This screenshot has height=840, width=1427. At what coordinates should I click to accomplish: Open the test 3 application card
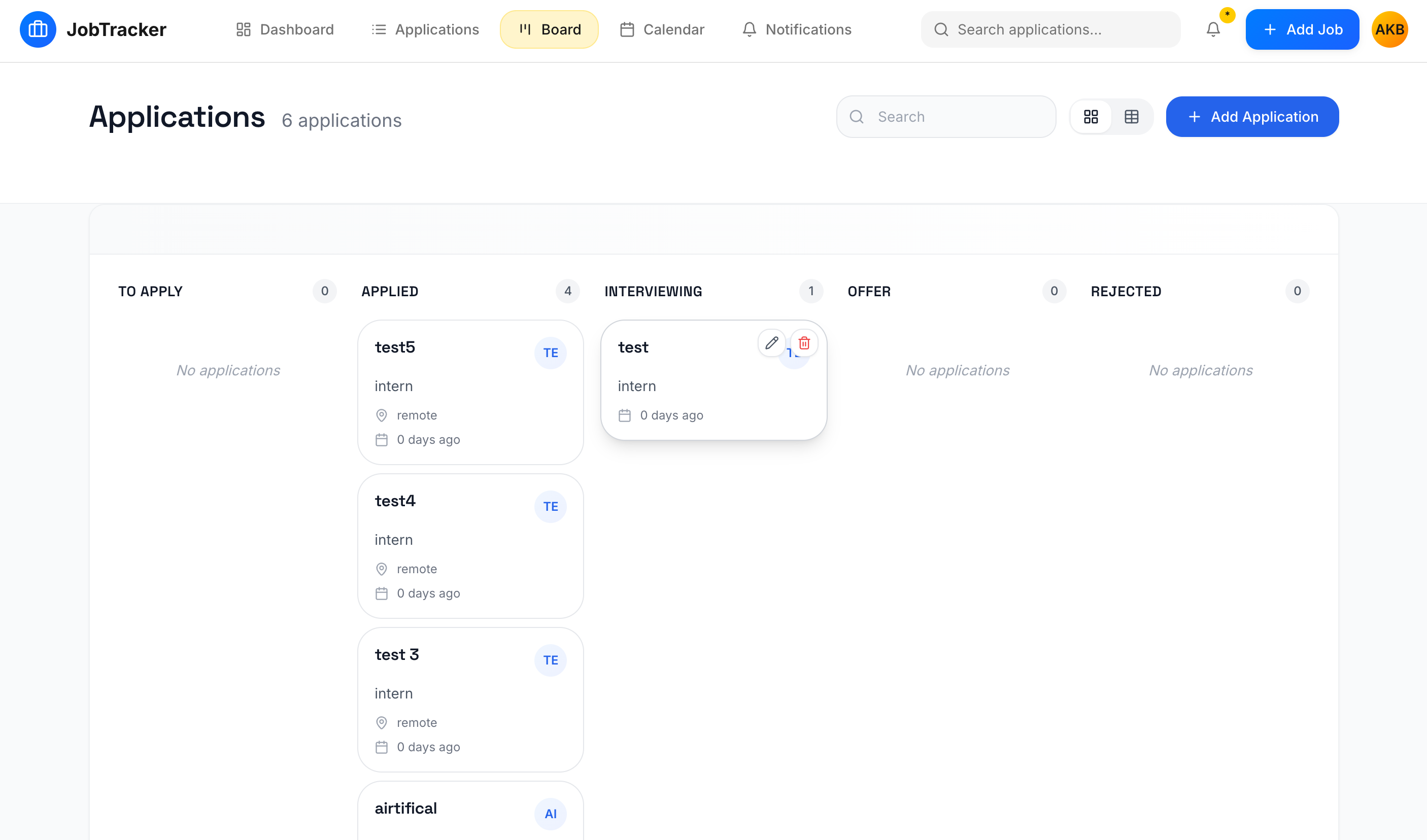click(470, 699)
